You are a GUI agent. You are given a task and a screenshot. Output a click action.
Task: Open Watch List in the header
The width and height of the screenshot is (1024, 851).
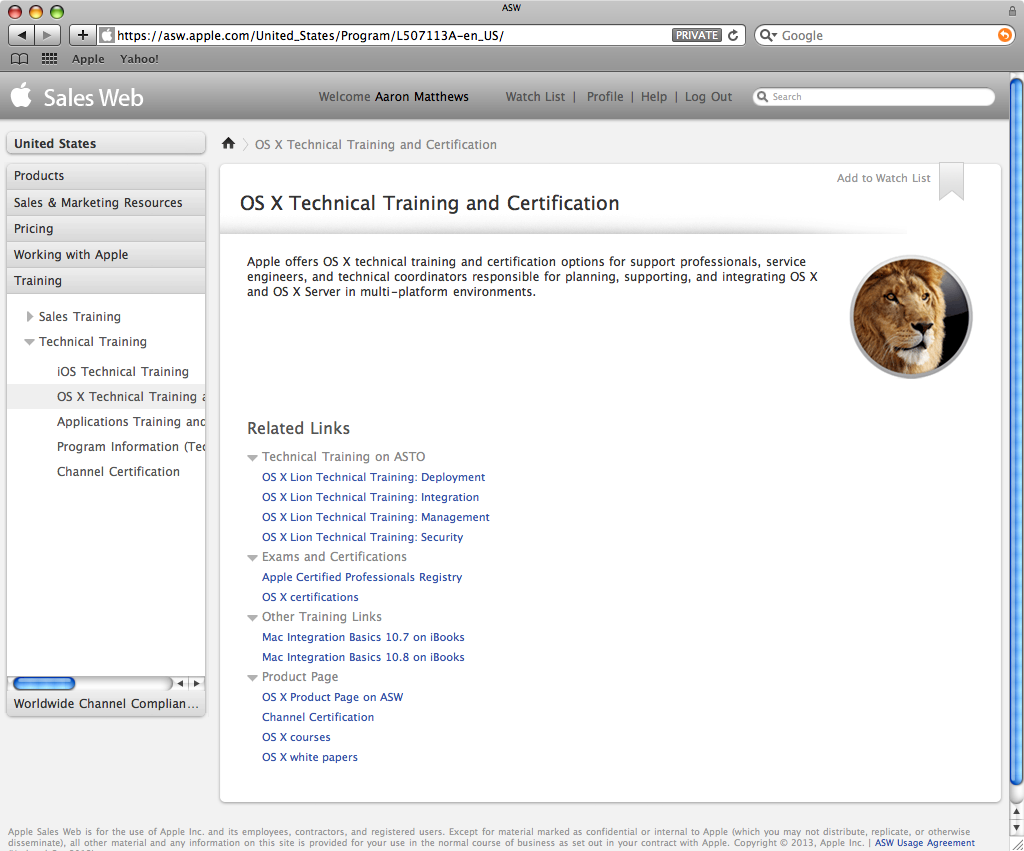pos(535,97)
